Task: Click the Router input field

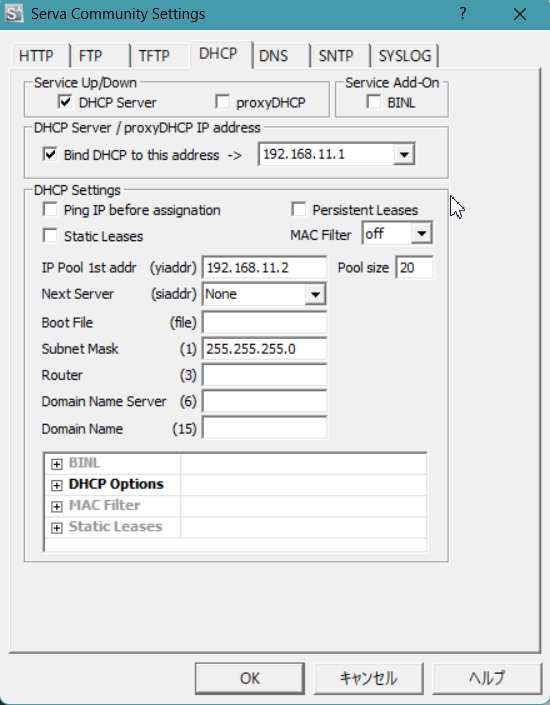Action: [x=264, y=375]
